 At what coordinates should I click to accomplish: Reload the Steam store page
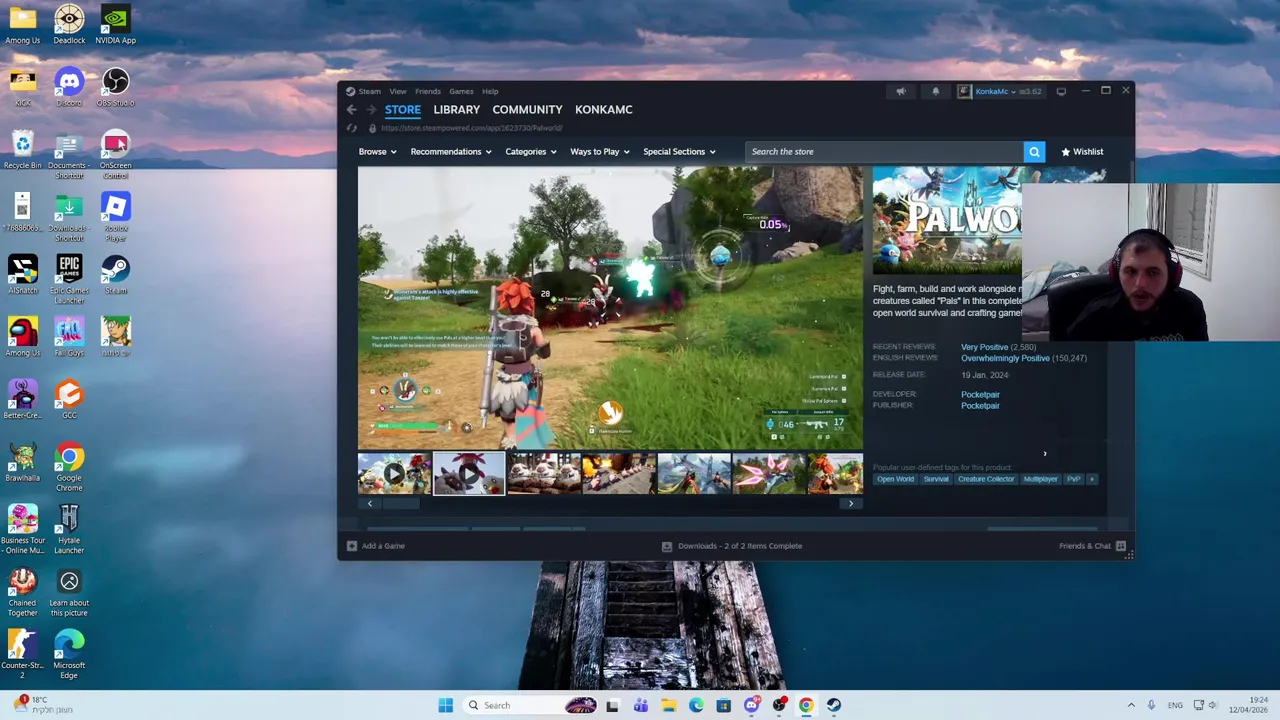click(352, 128)
